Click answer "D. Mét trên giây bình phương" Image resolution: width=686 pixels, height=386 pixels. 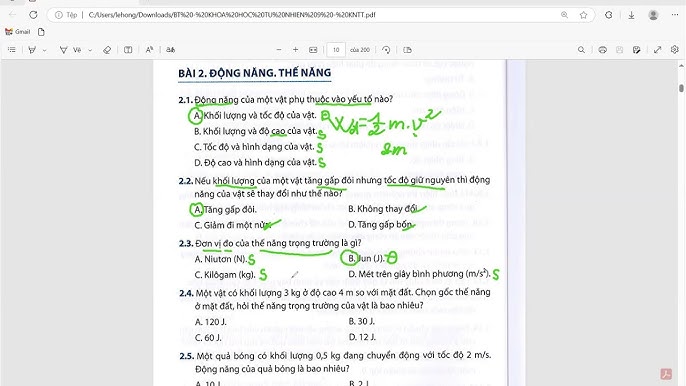click(x=419, y=274)
